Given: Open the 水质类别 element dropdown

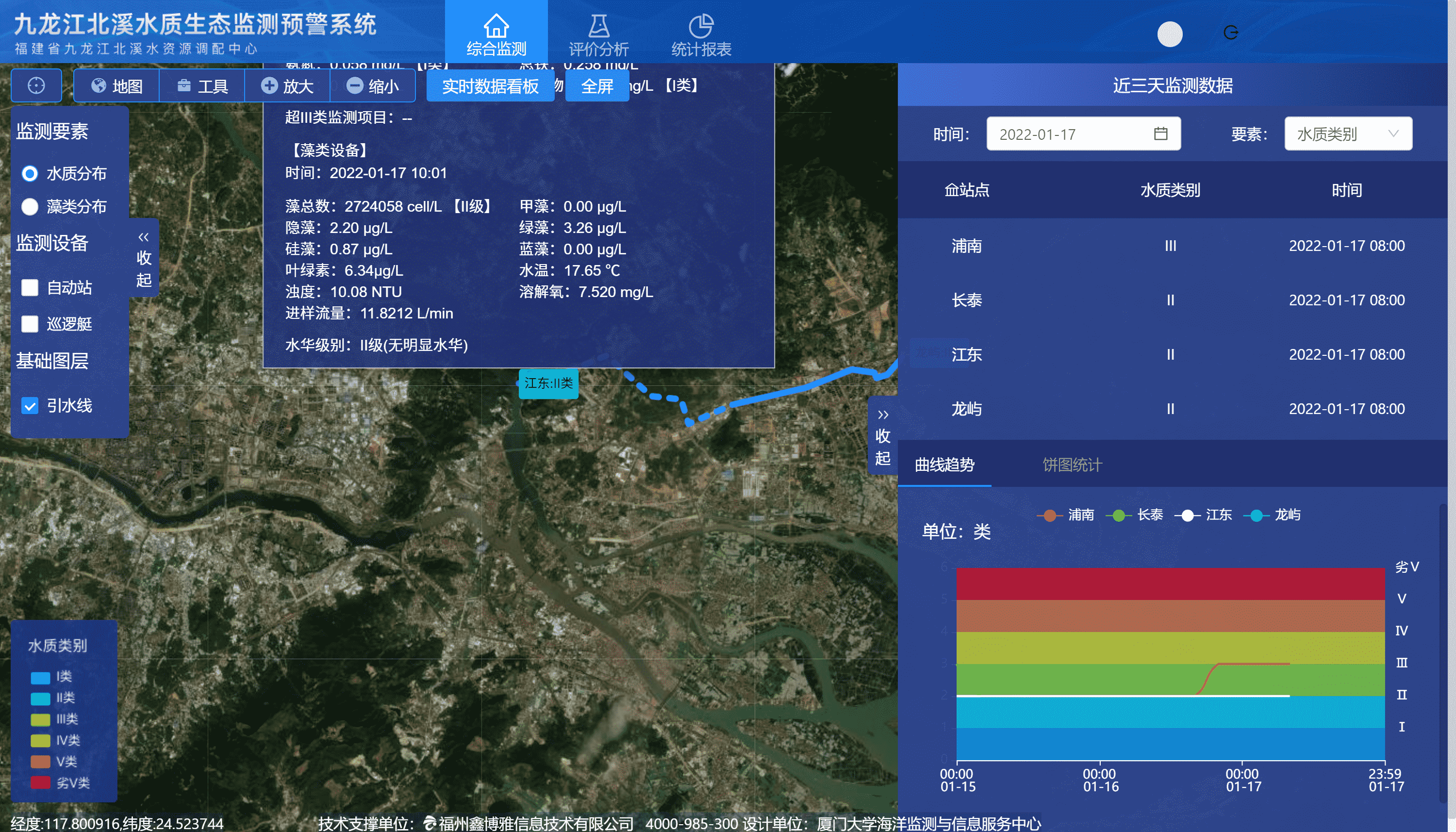Looking at the screenshot, I should tap(1347, 133).
